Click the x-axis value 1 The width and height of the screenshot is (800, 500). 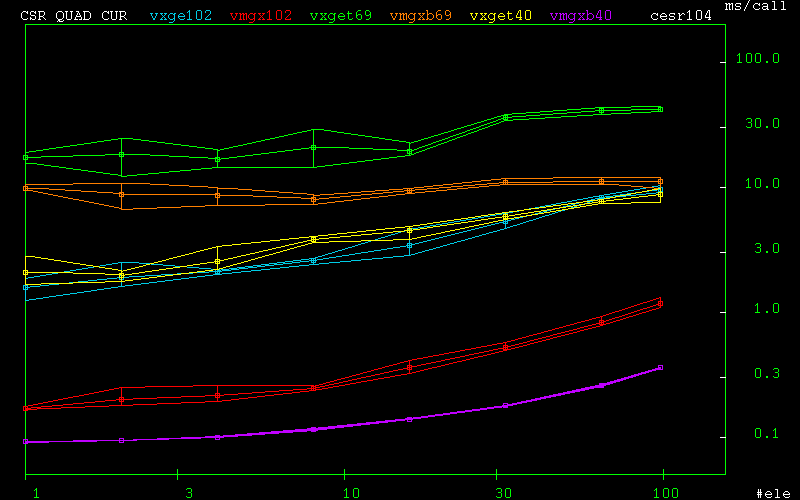(x=36, y=493)
